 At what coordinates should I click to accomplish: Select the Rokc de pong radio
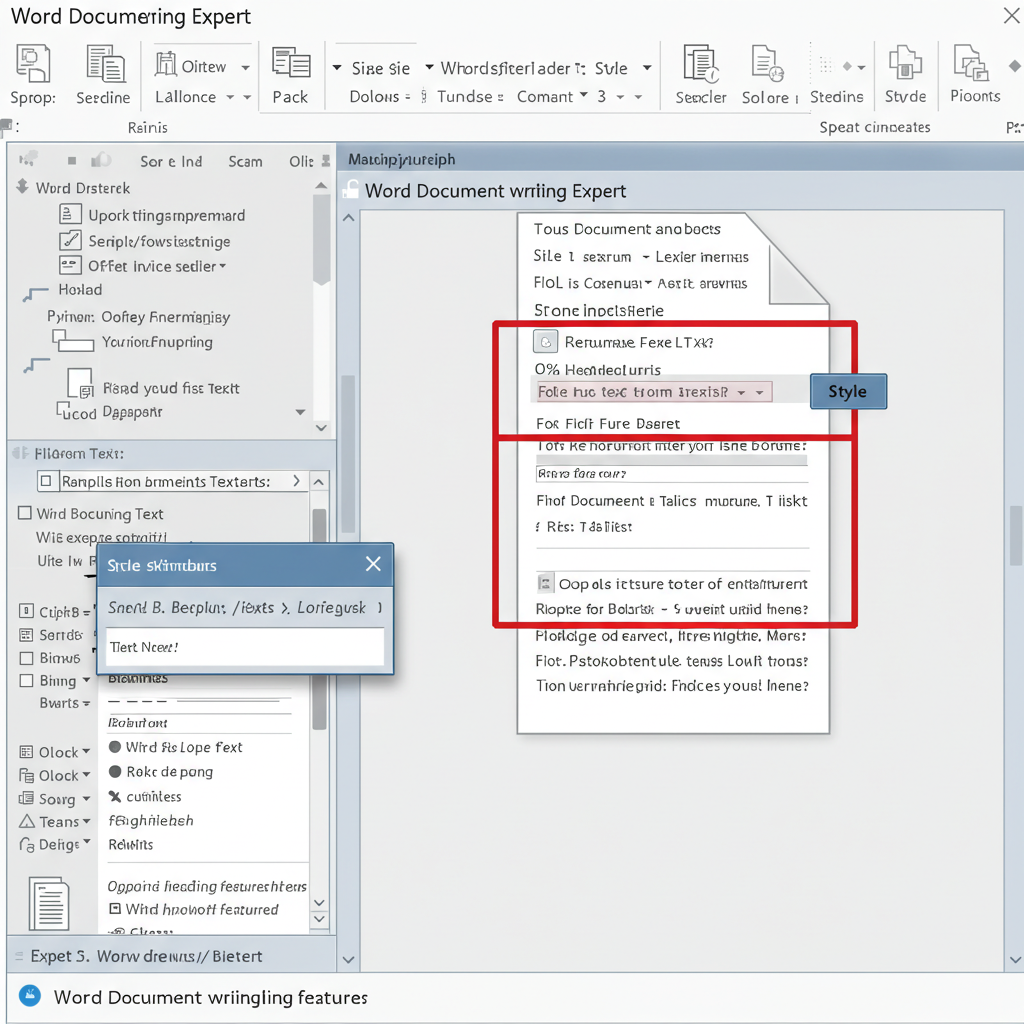tap(115, 771)
